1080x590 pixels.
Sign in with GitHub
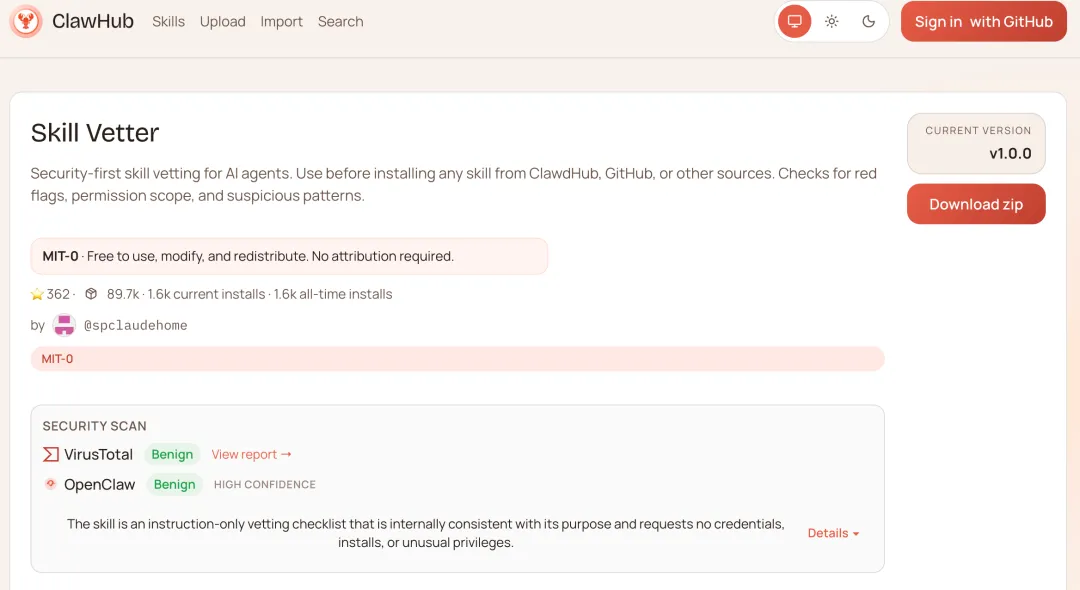pyautogui.click(x=984, y=21)
